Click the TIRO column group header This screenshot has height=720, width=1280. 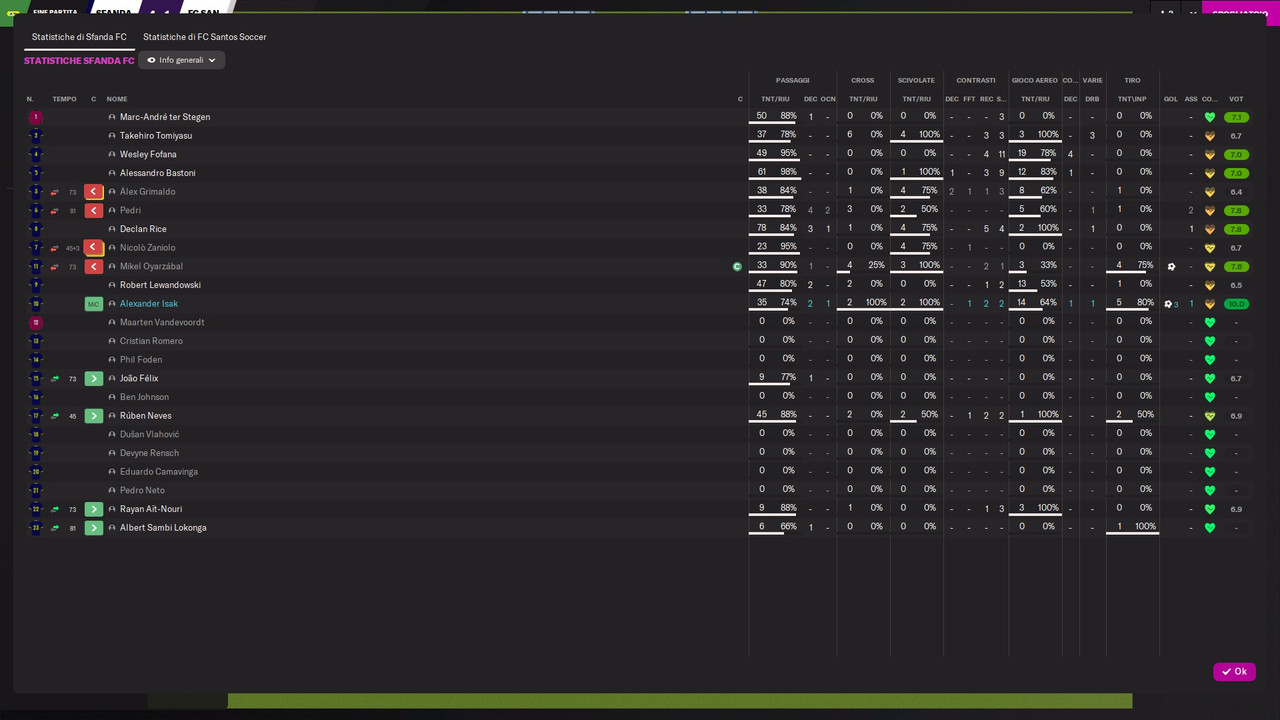[x=1132, y=80]
